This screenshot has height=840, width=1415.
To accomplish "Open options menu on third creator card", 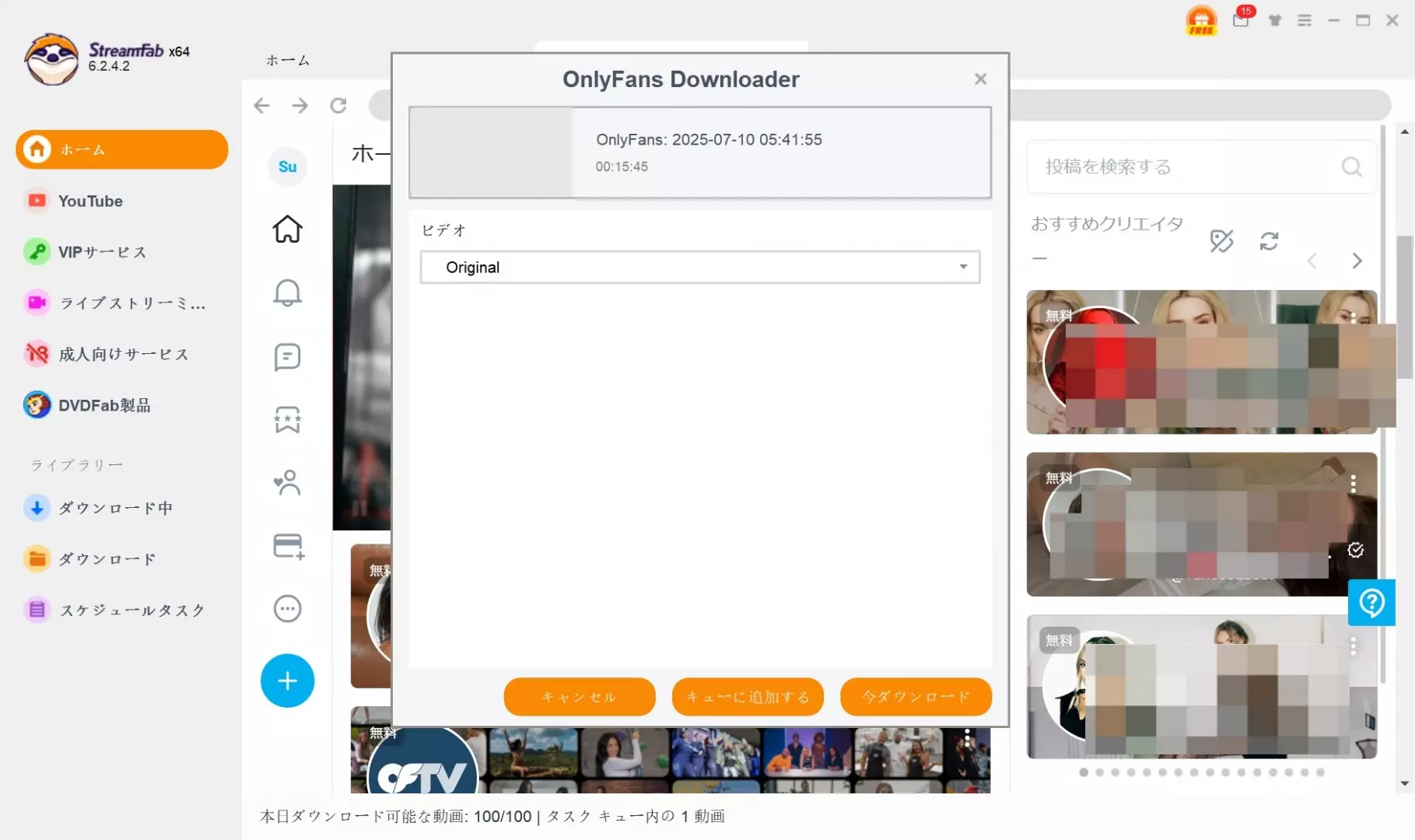I will [1354, 646].
